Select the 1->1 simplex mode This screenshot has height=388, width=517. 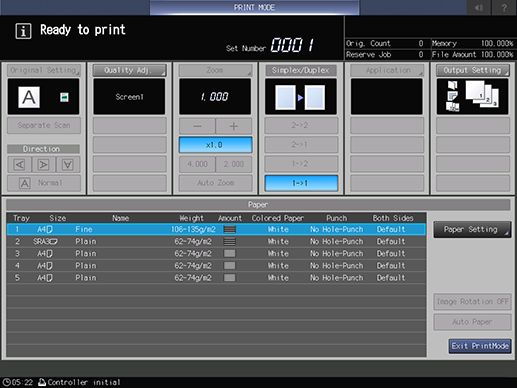tap(301, 183)
